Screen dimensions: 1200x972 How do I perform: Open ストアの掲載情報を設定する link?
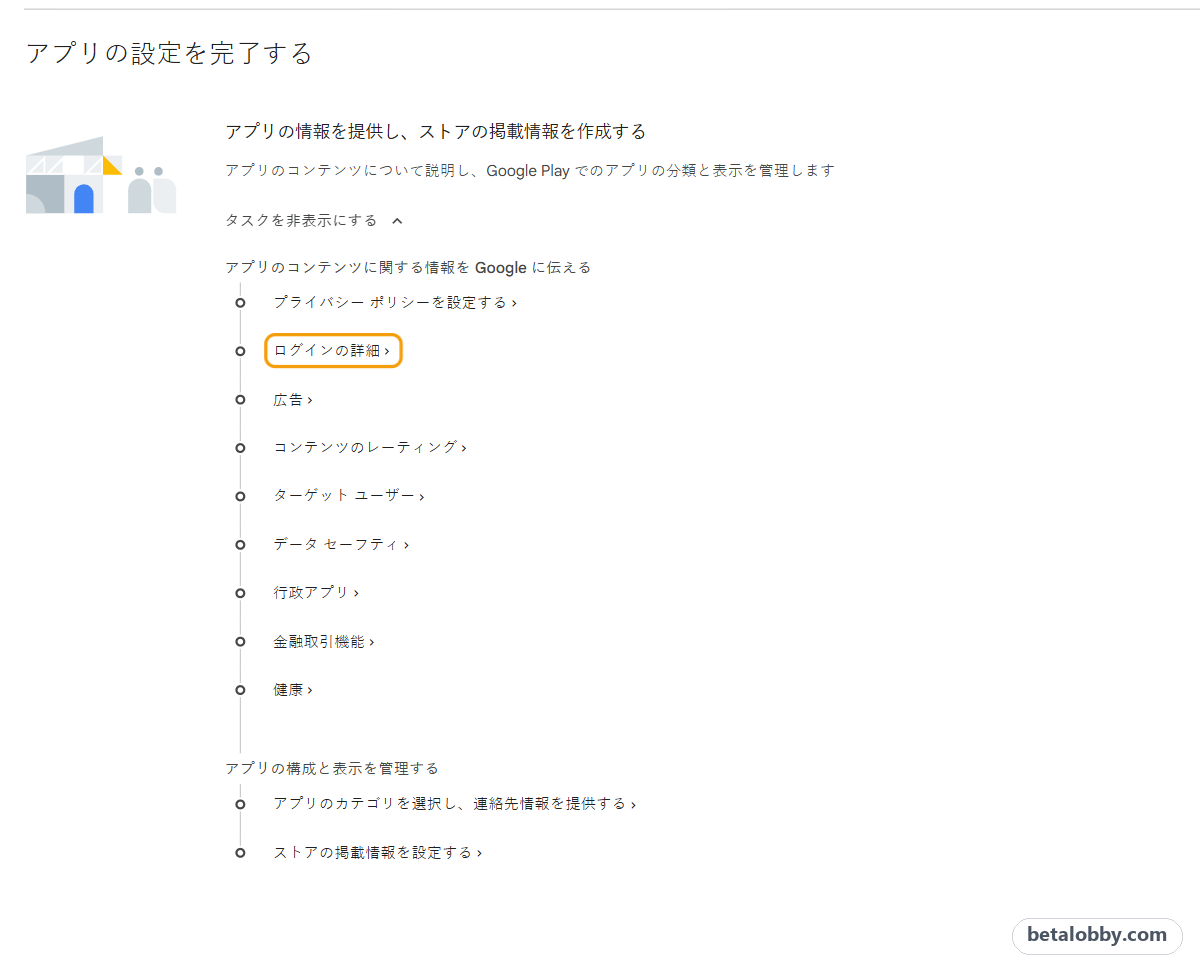pos(378,853)
